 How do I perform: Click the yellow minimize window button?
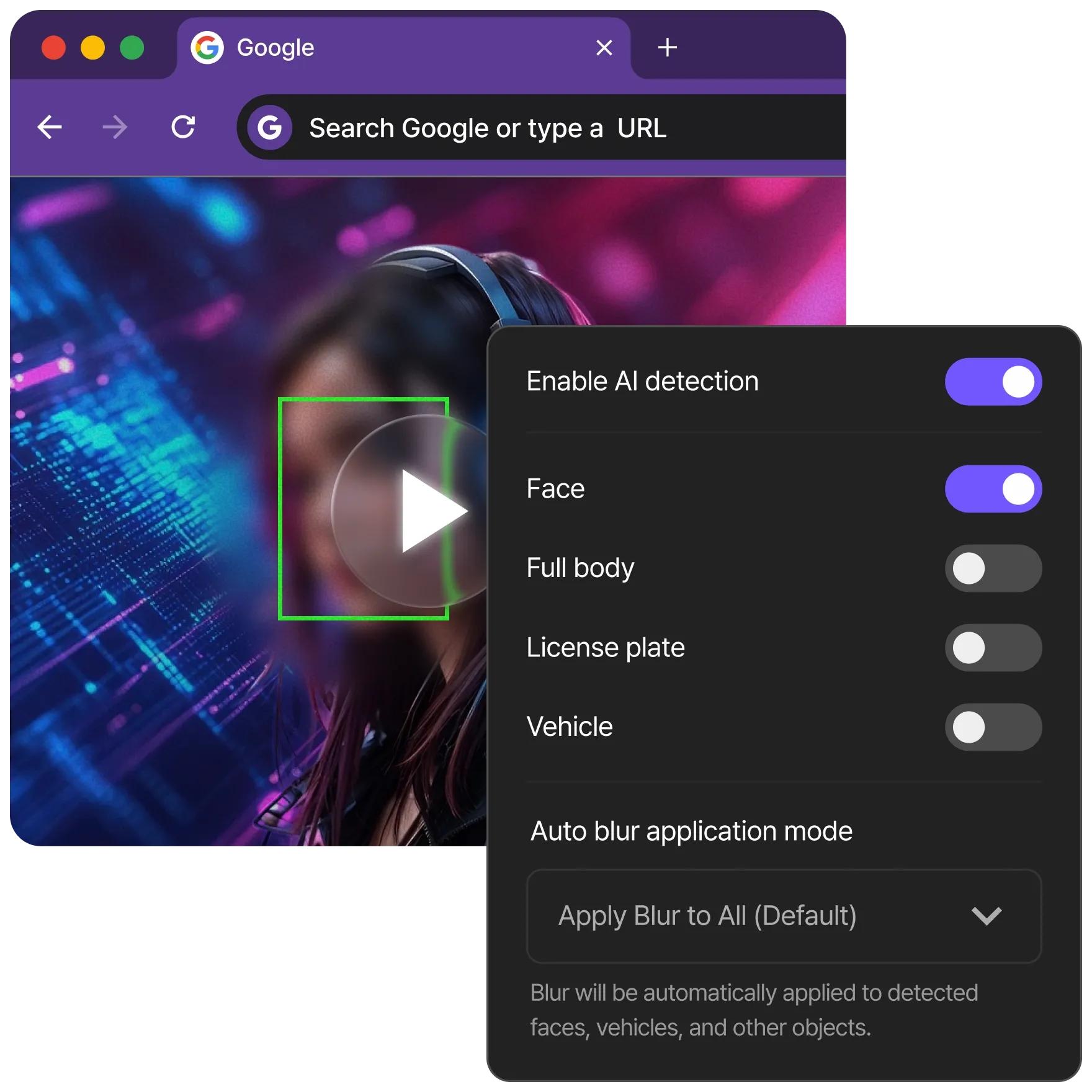click(x=93, y=48)
